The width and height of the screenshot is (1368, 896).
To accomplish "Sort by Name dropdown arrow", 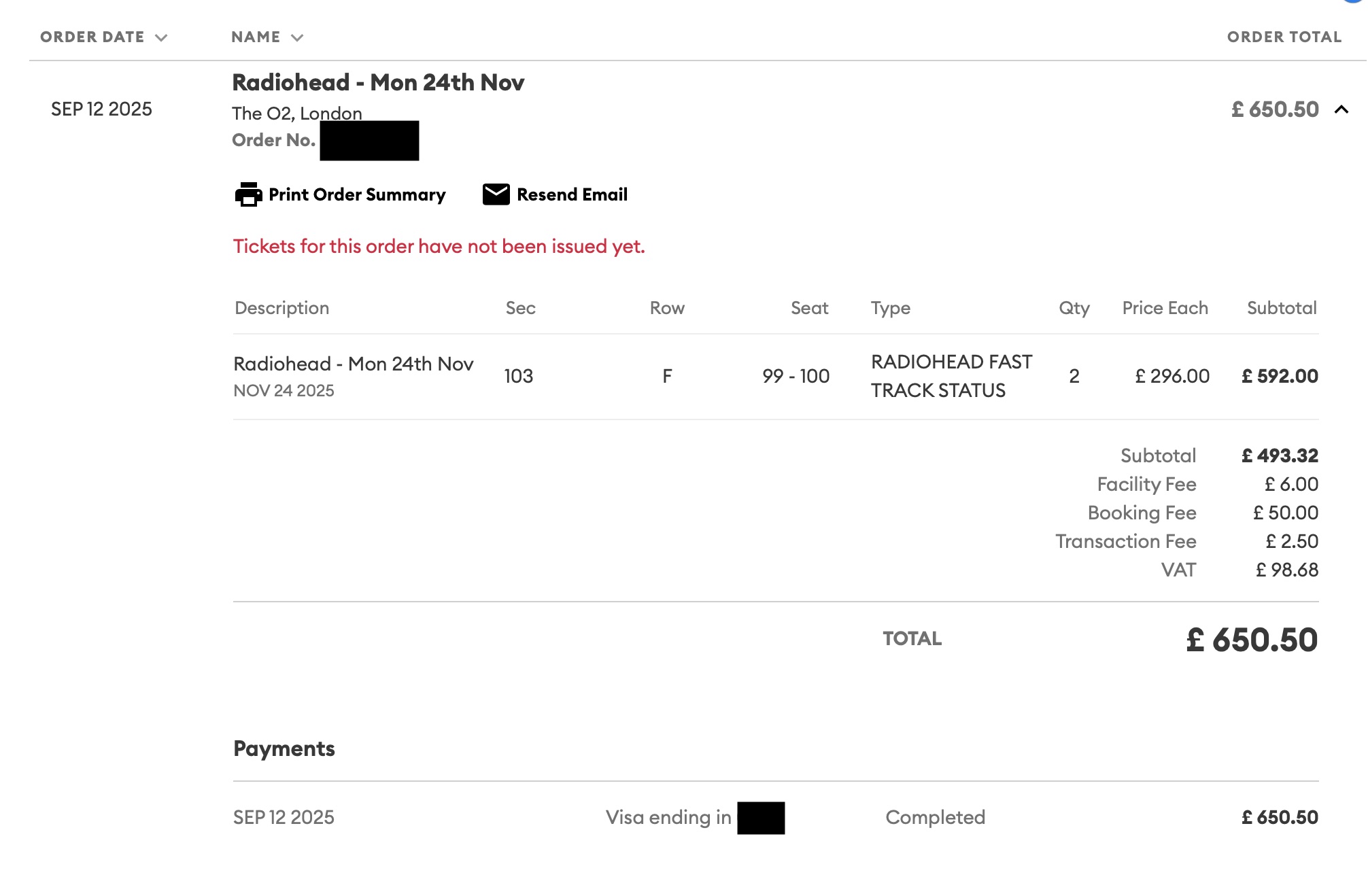I will point(297,37).
